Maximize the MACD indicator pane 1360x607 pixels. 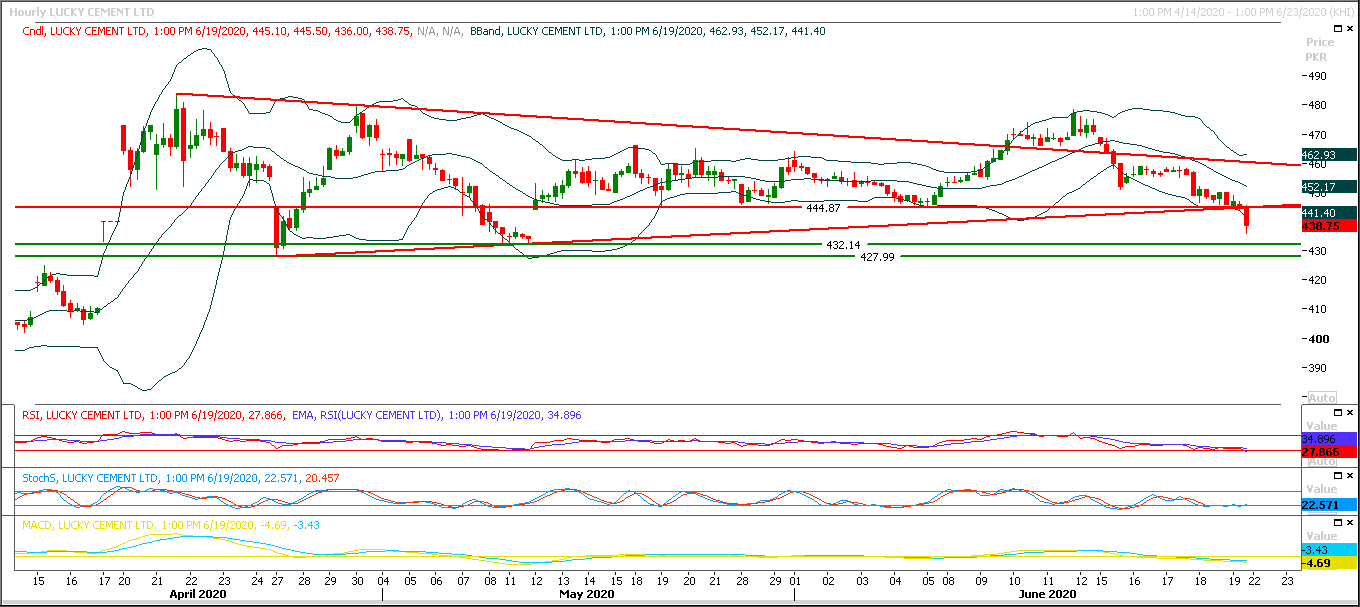point(1337,523)
